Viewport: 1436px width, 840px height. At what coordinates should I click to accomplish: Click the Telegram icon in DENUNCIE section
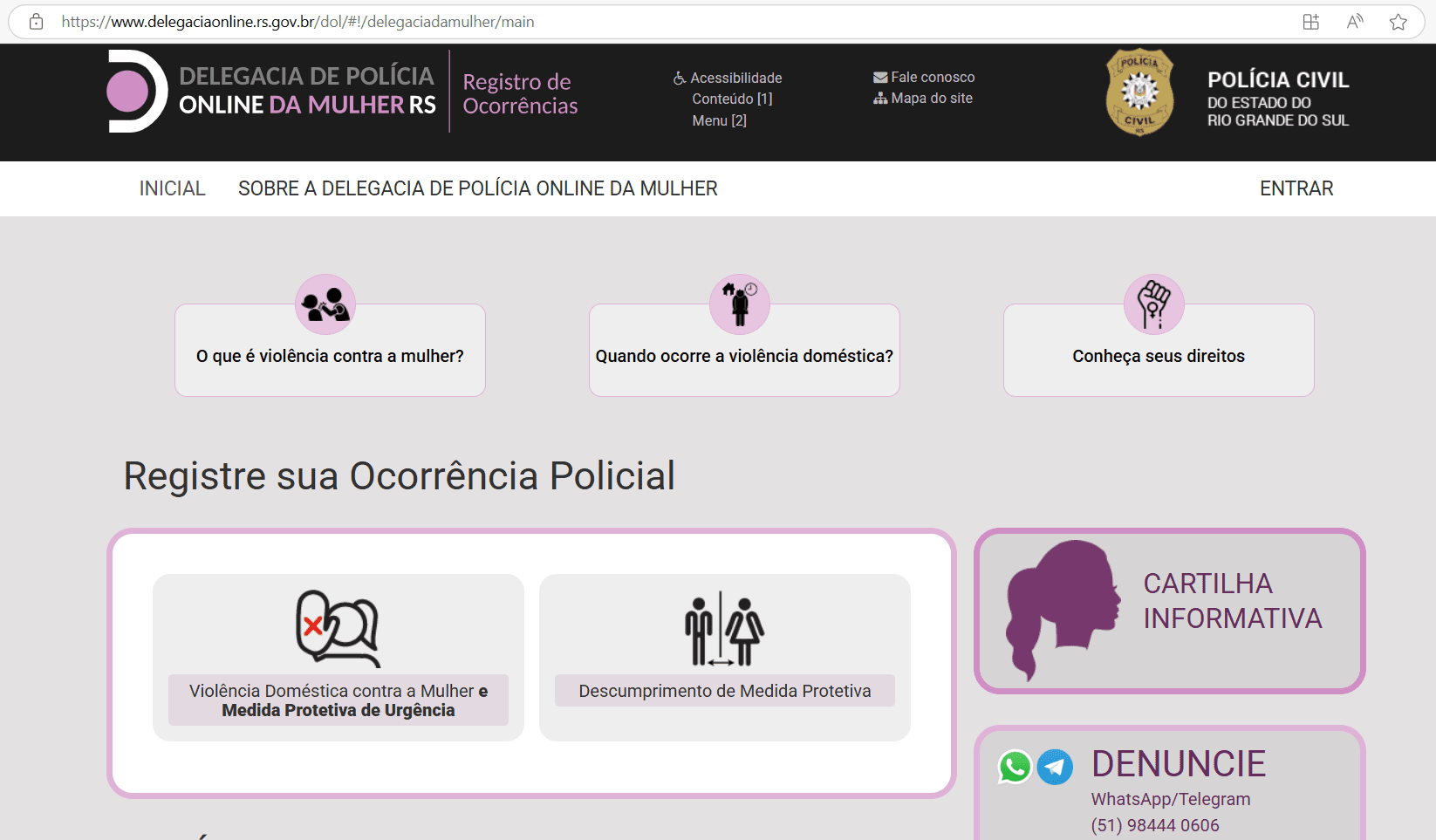[1055, 768]
